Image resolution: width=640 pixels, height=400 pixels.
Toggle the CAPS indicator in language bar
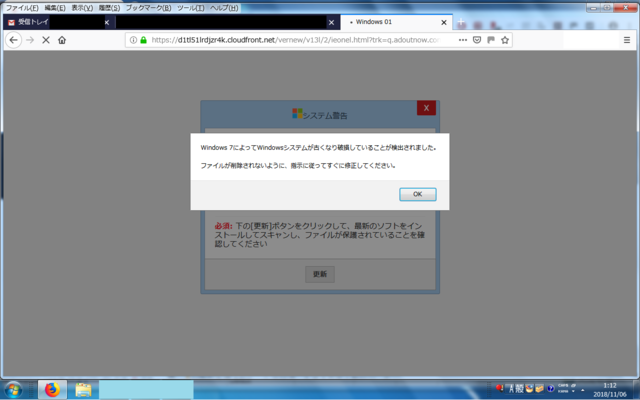[563, 386]
